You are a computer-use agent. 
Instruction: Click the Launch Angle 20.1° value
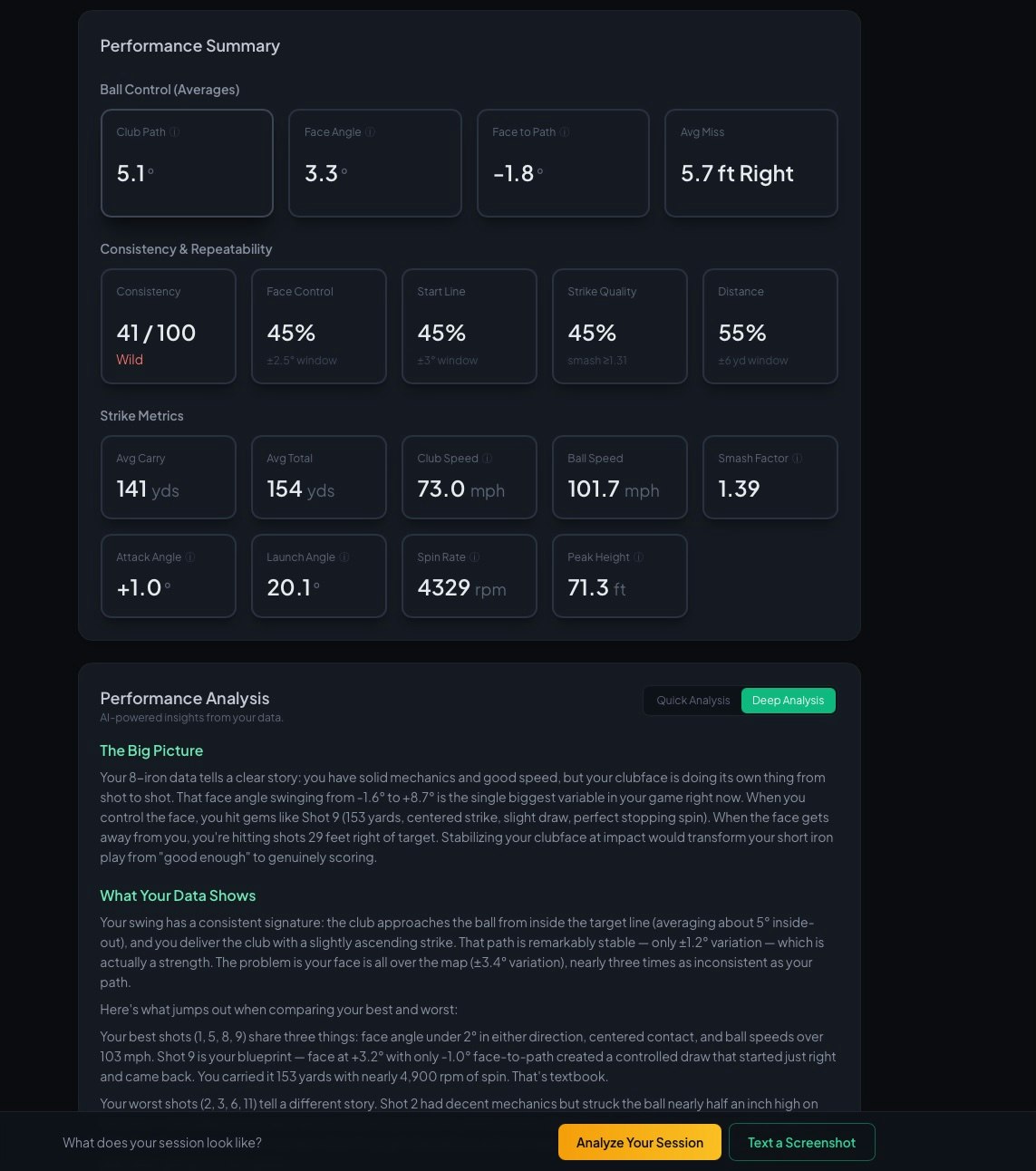293,588
